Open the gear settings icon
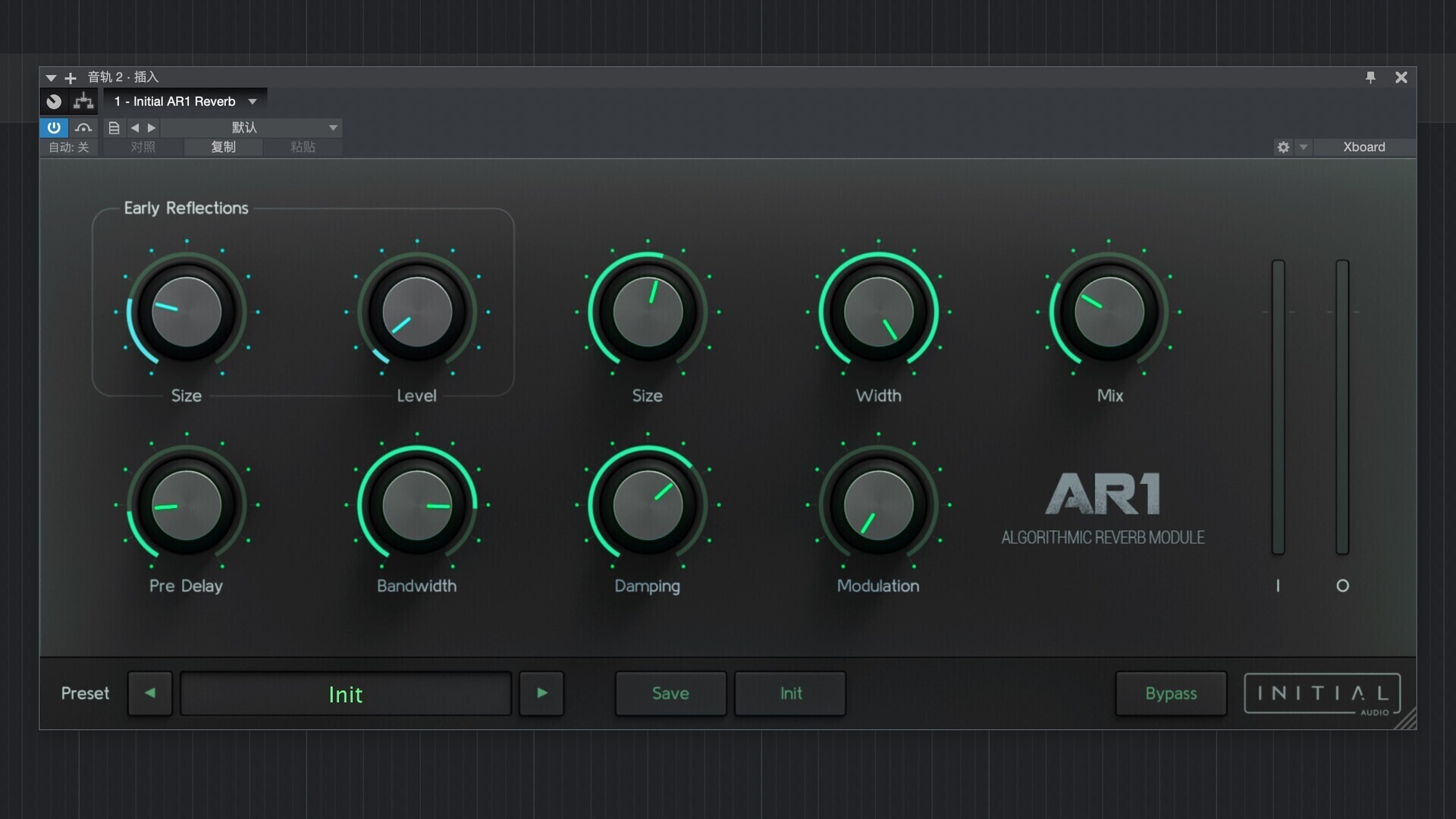Image resolution: width=1456 pixels, height=819 pixels. point(1283,147)
